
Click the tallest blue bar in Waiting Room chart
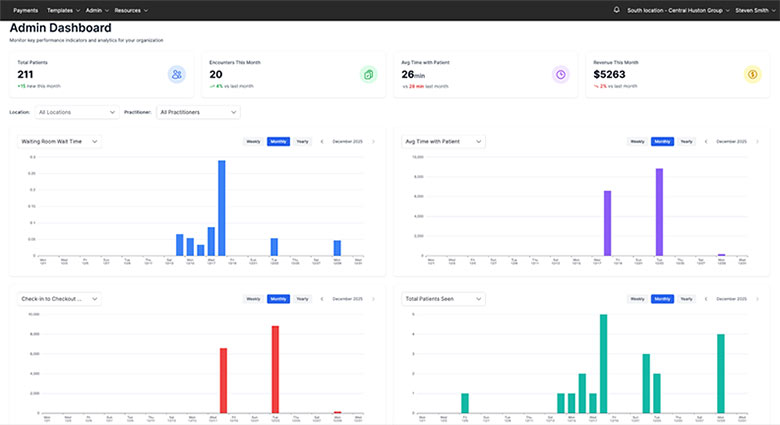pyautogui.click(x=221, y=207)
